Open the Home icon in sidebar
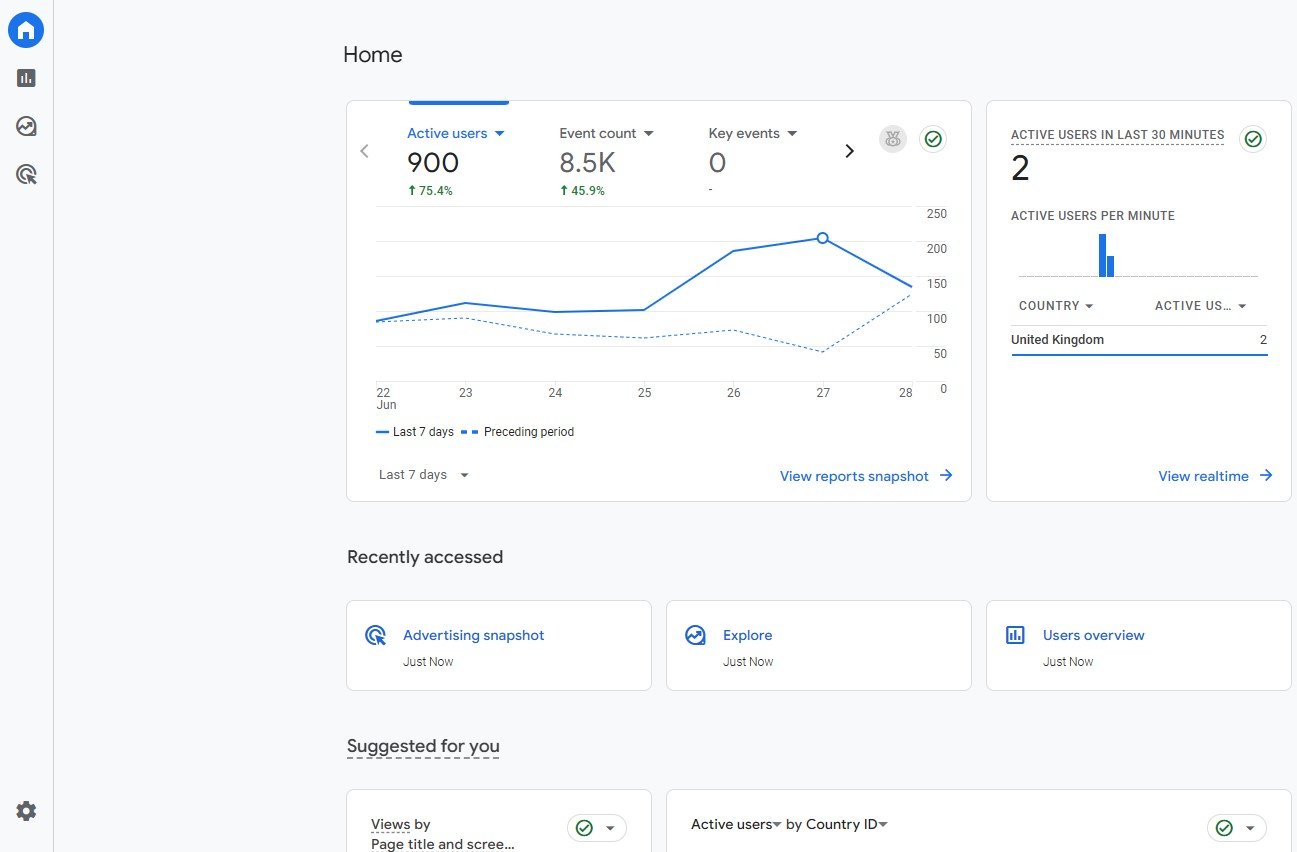This screenshot has height=852, width=1297. [26, 30]
